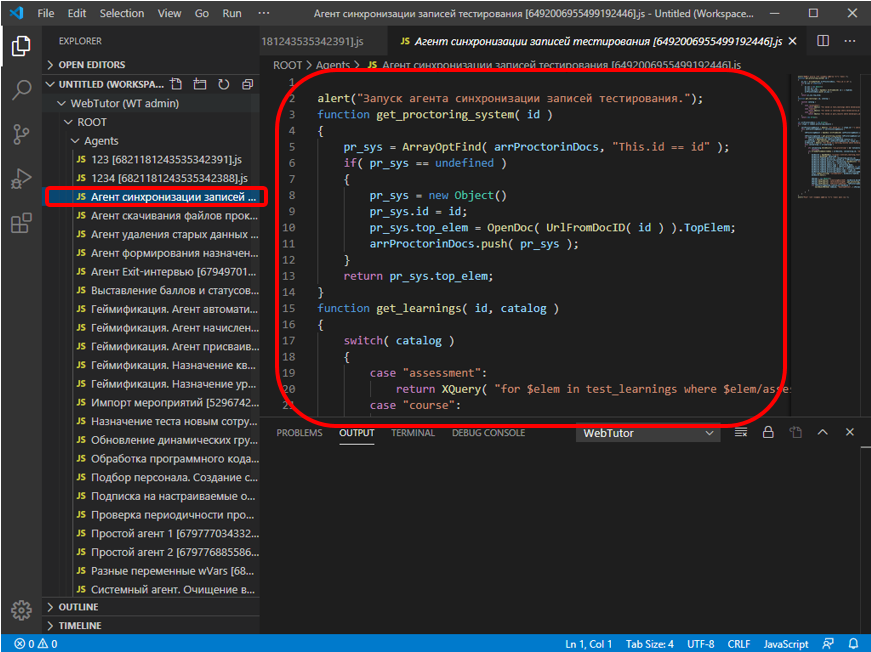Switch to the Debug Console tab
Screen dimensions: 871x652
[x=488, y=433]
